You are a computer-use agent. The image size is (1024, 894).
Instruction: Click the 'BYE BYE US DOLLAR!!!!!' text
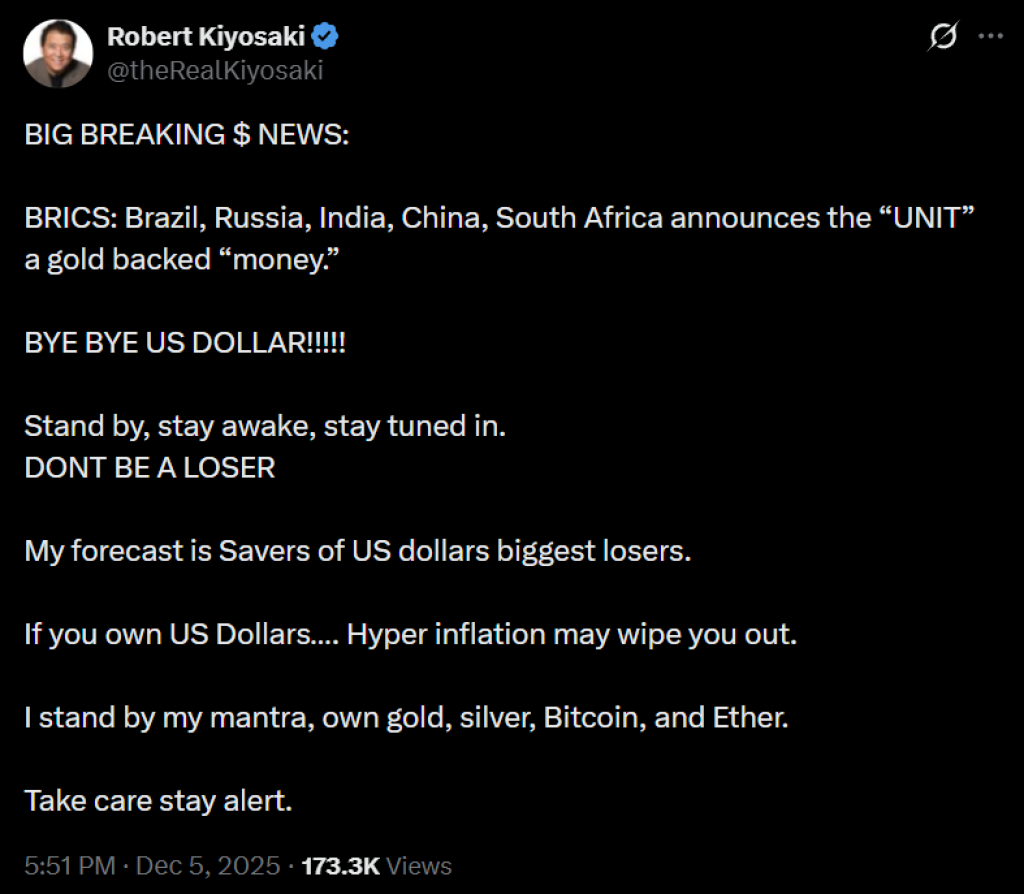(x=186, y=343)
